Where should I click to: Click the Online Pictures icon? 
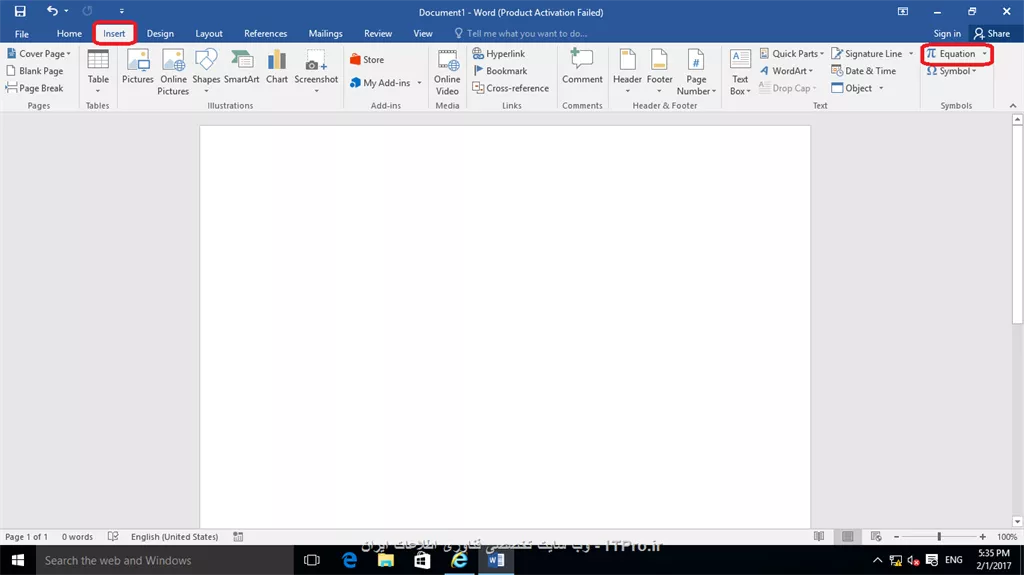173,72
